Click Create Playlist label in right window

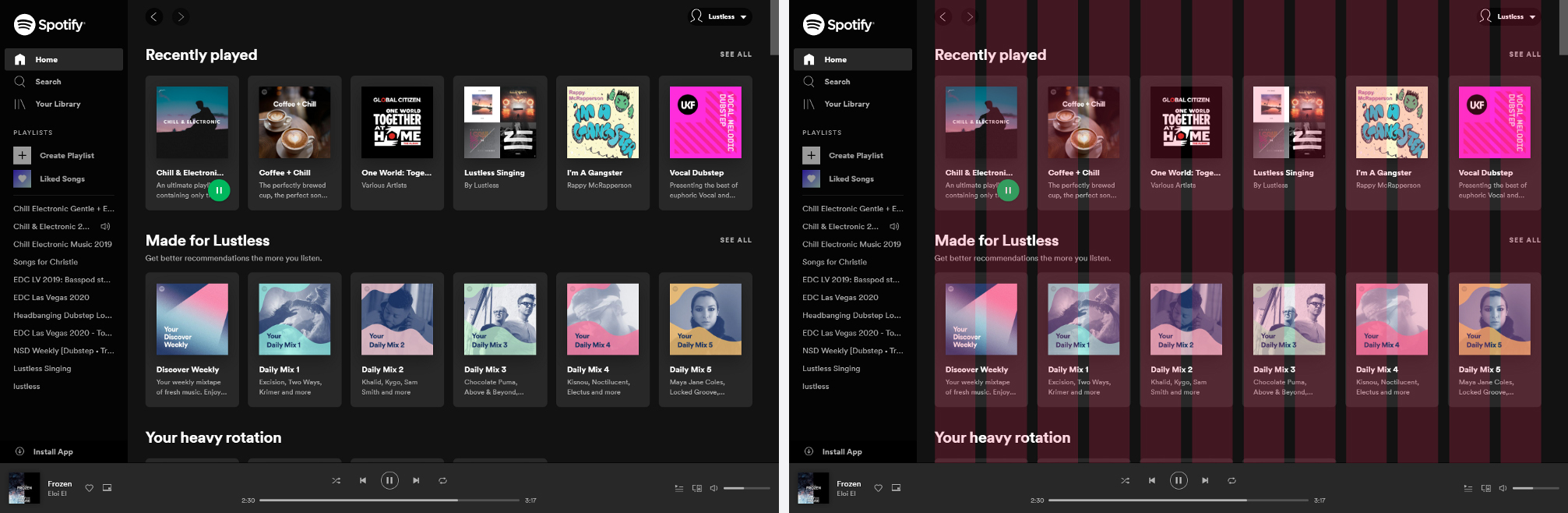click(856, 156)
